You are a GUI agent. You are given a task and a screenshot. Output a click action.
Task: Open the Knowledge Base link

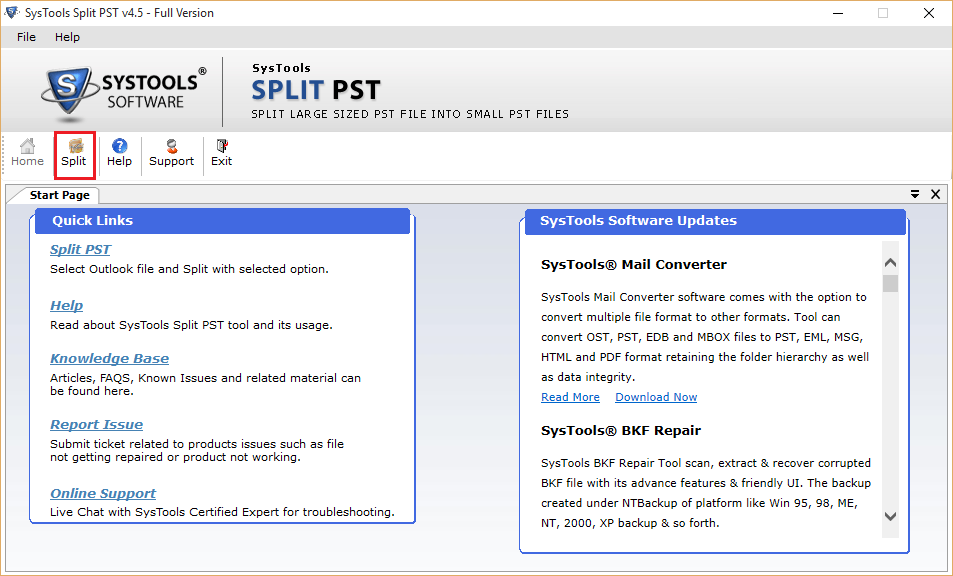[109, 358]
